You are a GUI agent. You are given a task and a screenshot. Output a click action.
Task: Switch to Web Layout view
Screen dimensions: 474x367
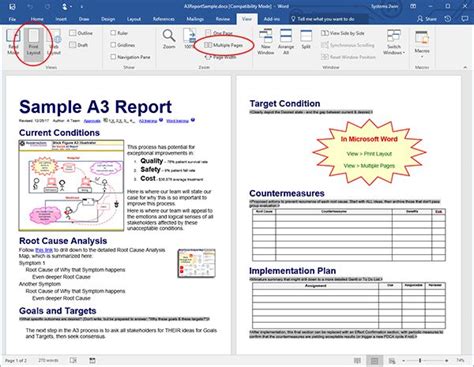54,42
